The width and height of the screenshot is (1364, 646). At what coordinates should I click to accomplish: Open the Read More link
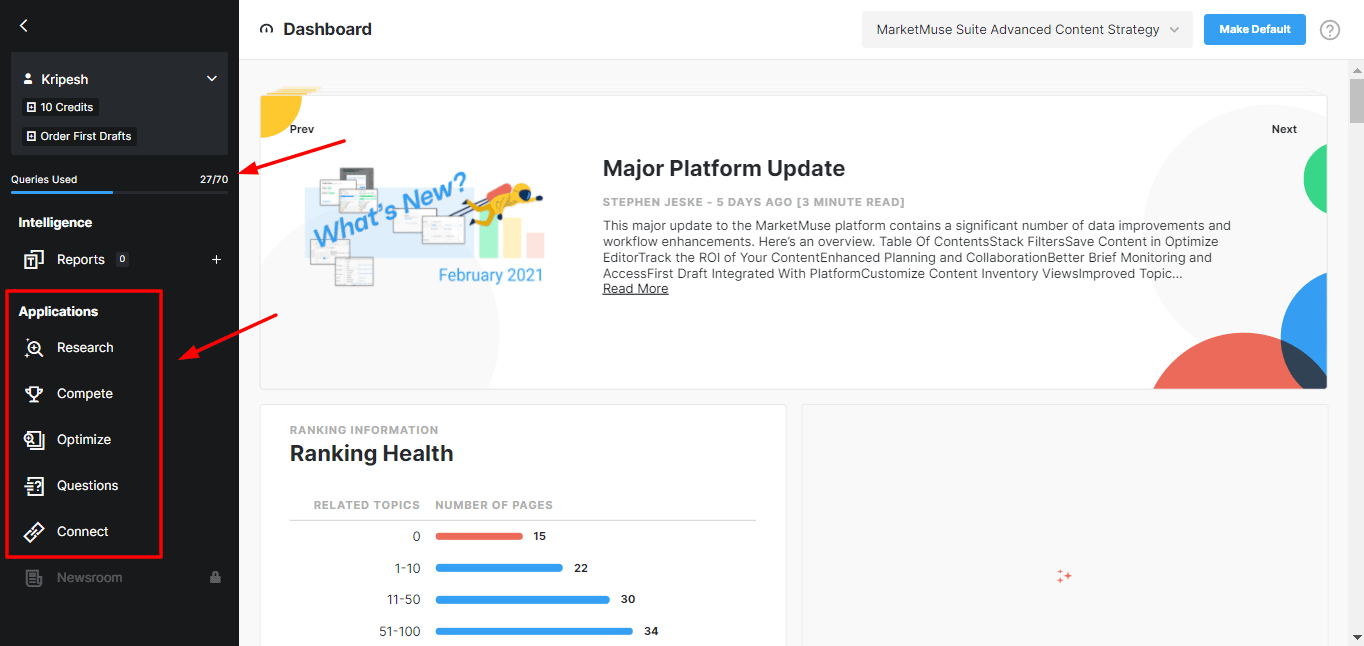pyautogui.click(x=635, y=289)
